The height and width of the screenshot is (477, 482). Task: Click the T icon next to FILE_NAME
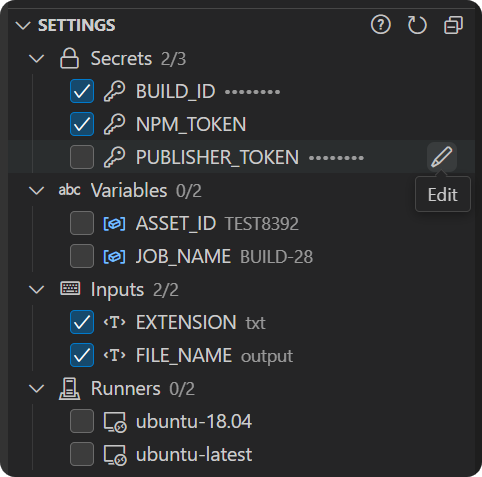(114, 355)
